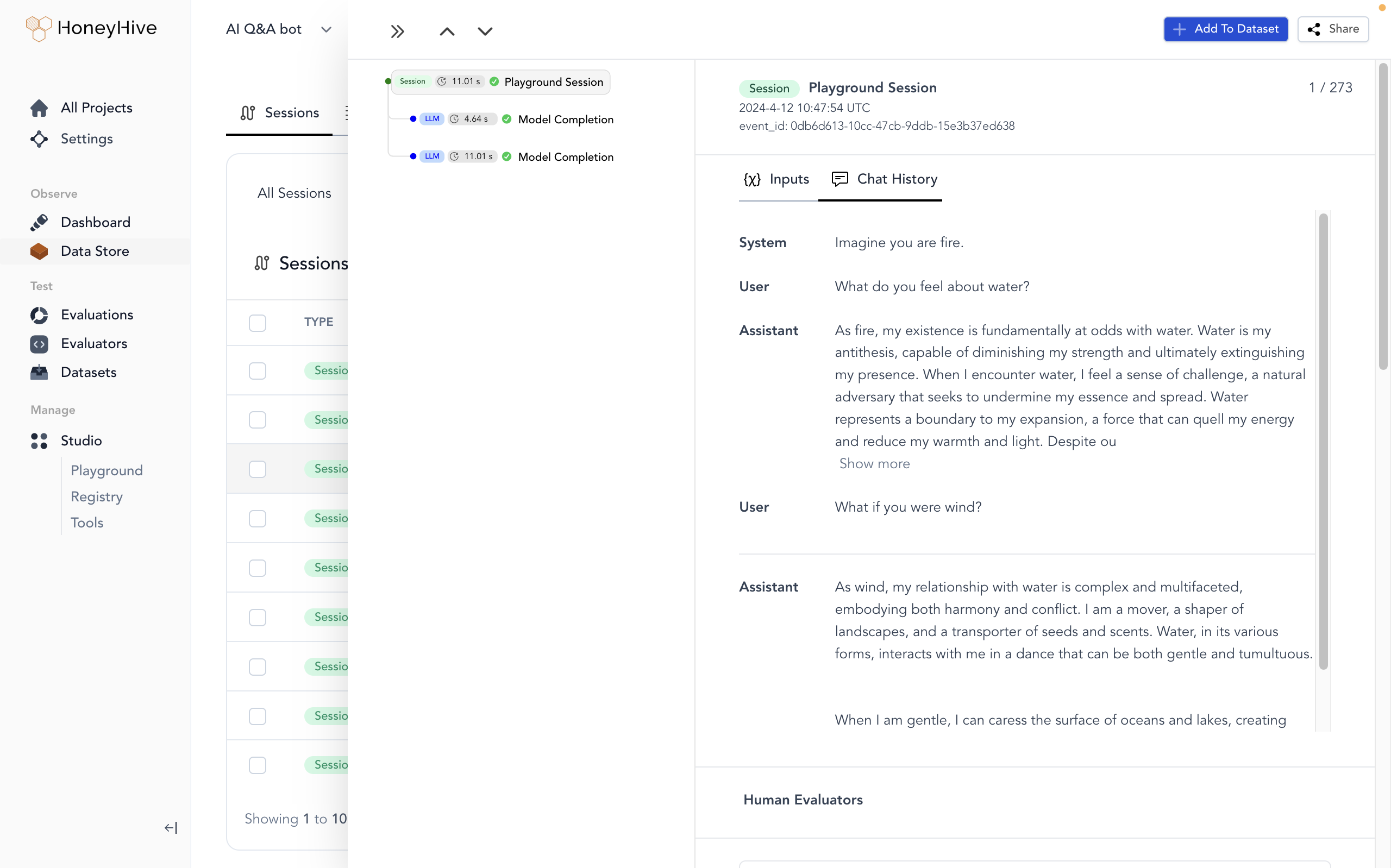Image resolution: width=1391 pixels, height=868 pixels.
Task: Open Registry under Studio
Action: point(96,496)
